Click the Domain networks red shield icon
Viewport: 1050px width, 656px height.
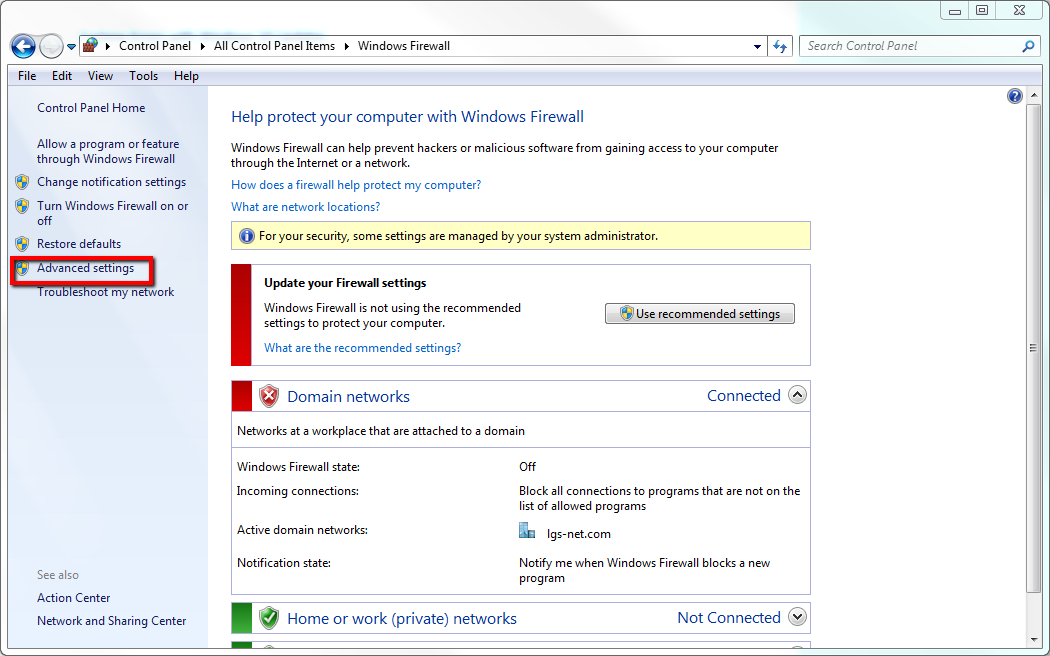point(269,396)
